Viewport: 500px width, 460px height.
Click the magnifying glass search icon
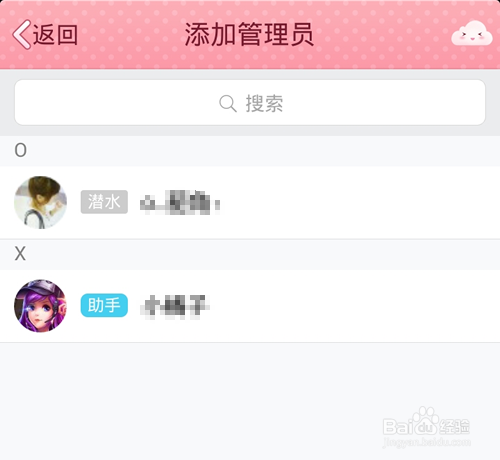(x=228, y=103)
